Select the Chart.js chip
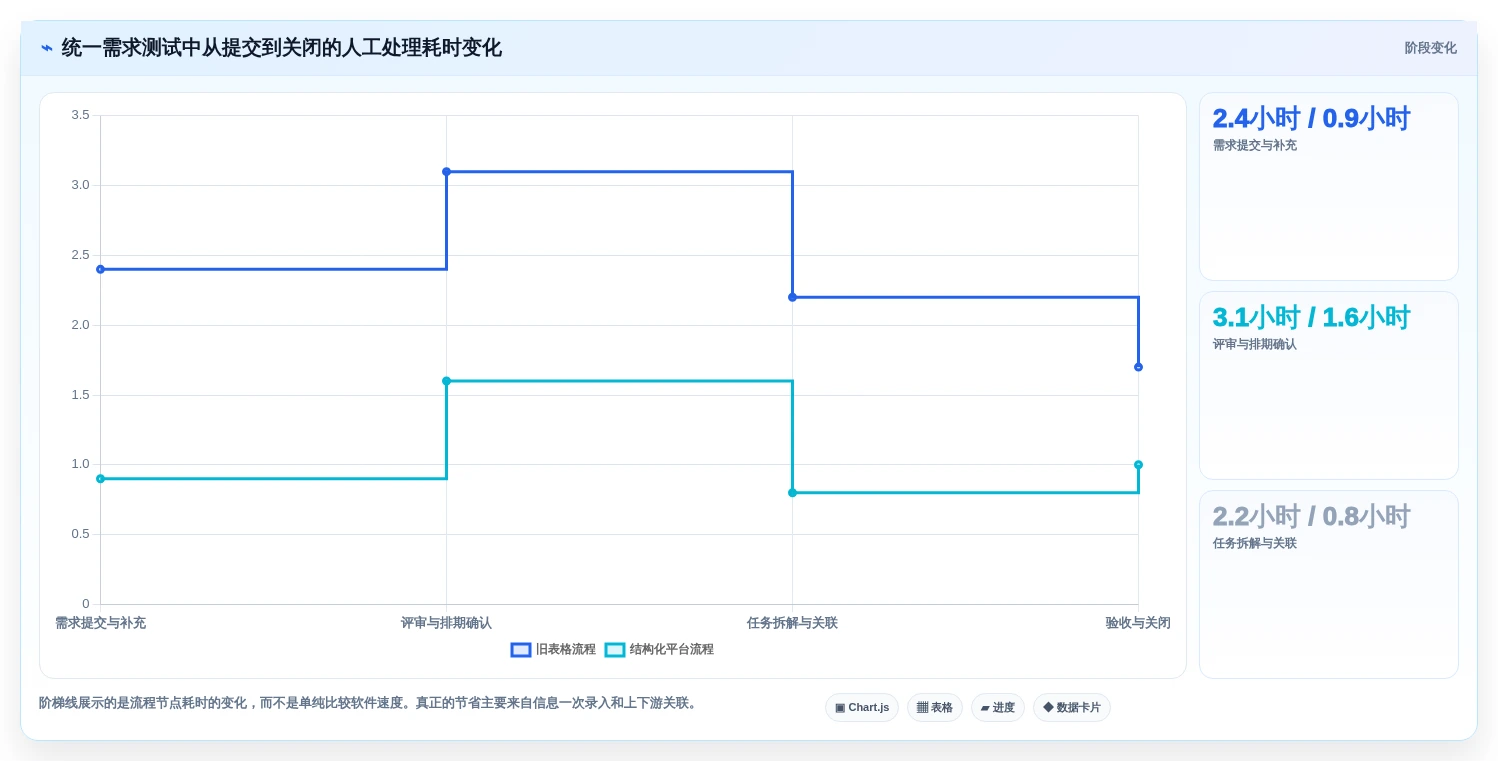Screen dimensions: 1498x761 pos(862,708)
